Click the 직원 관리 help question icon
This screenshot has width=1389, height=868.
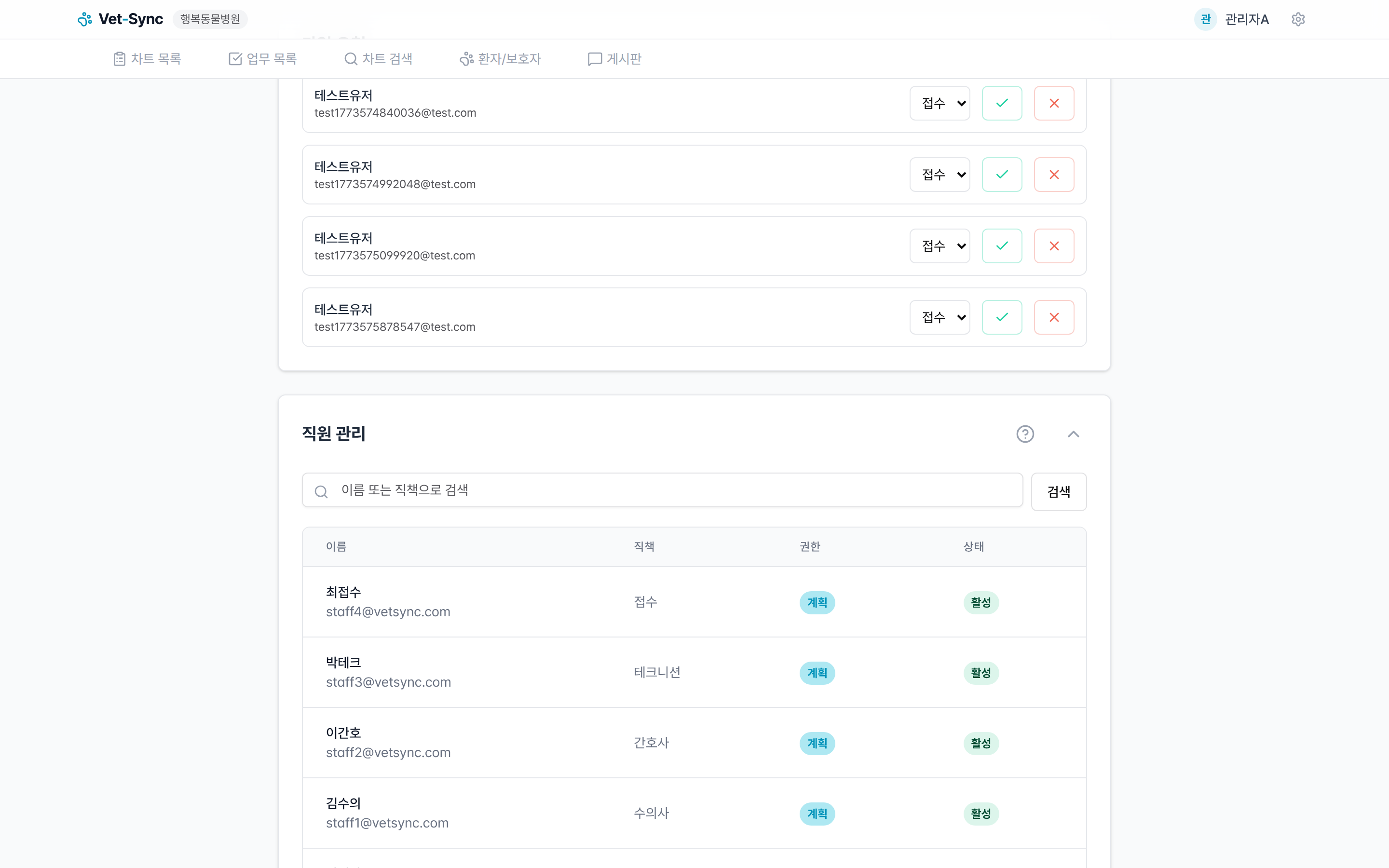1025,434
